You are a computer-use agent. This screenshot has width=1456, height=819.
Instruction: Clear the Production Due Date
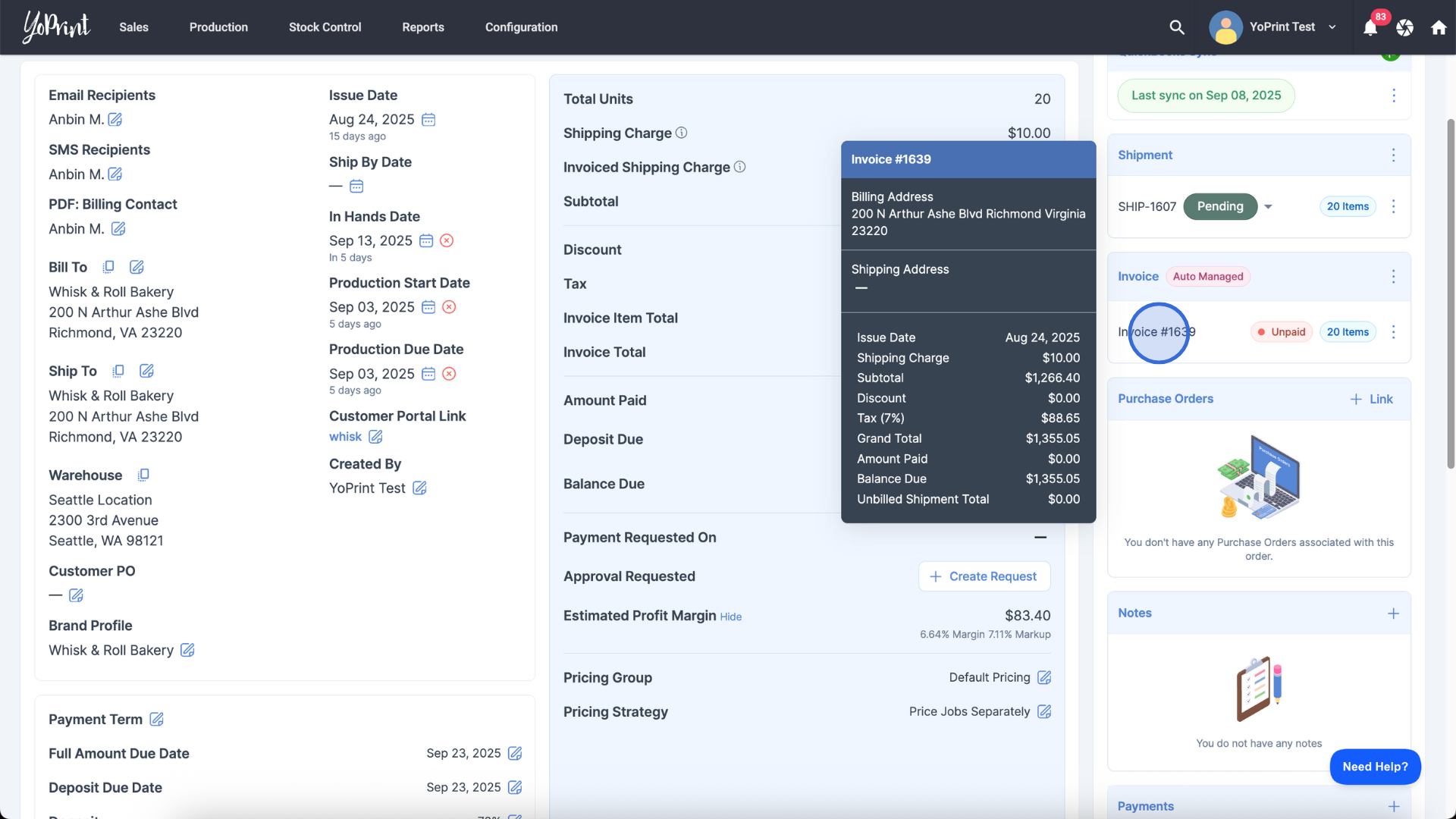449,374
